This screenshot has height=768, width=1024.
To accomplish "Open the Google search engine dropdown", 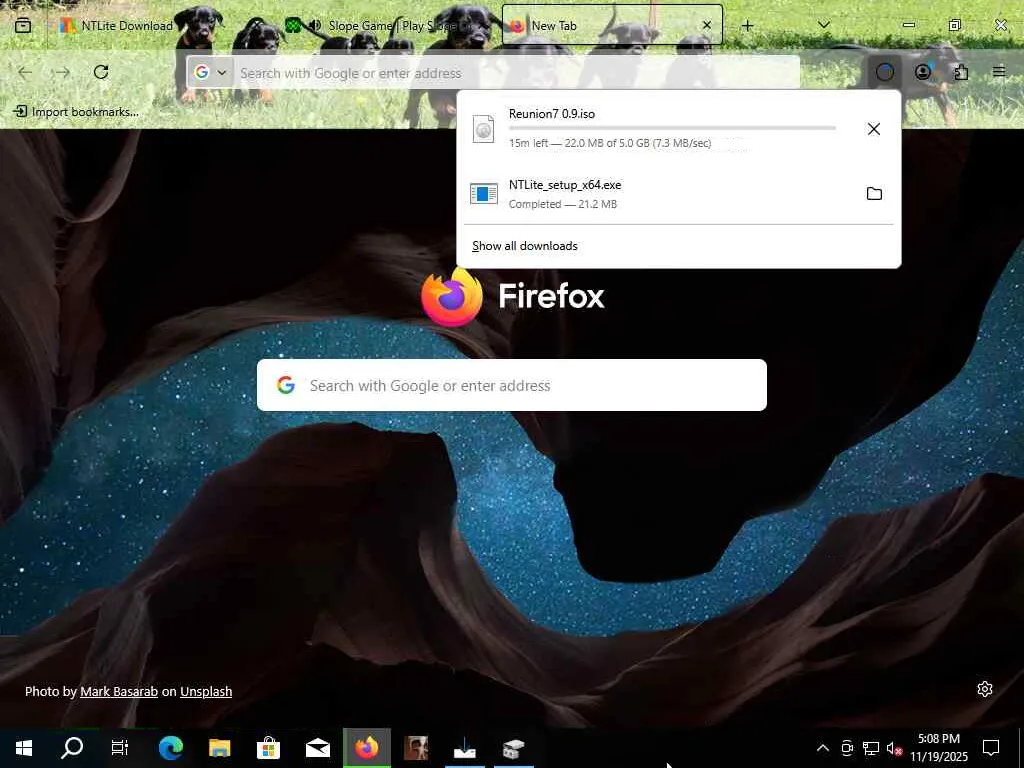I will [x=211, y=72].
